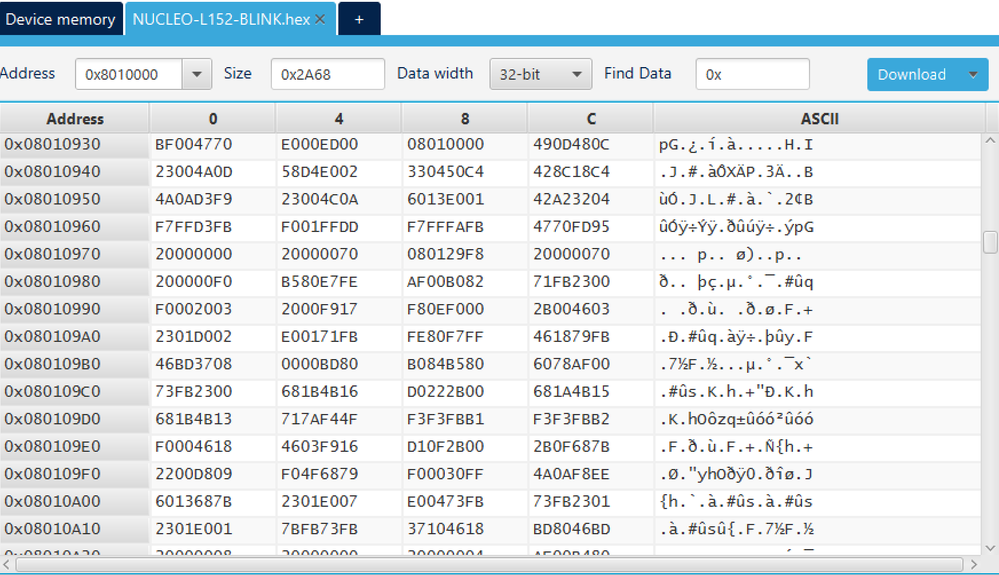The image size is (999, 575).
Task: Expand the Download button arrow menu
Action: pos(972,74)
